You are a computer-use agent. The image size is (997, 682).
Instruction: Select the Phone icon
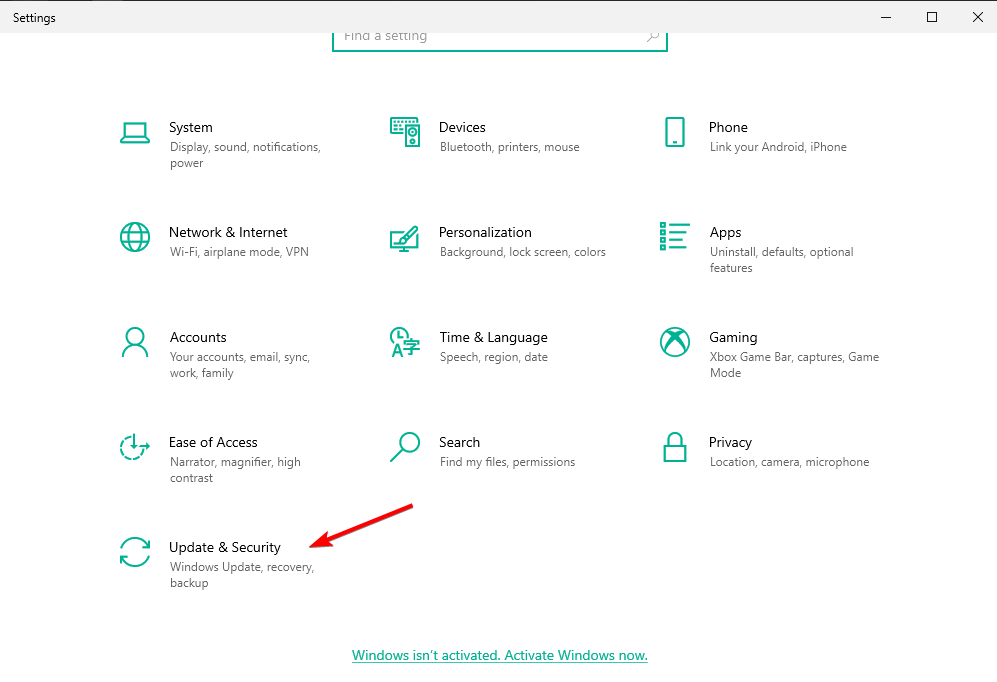pyautogui.click(x=674, y=132)
